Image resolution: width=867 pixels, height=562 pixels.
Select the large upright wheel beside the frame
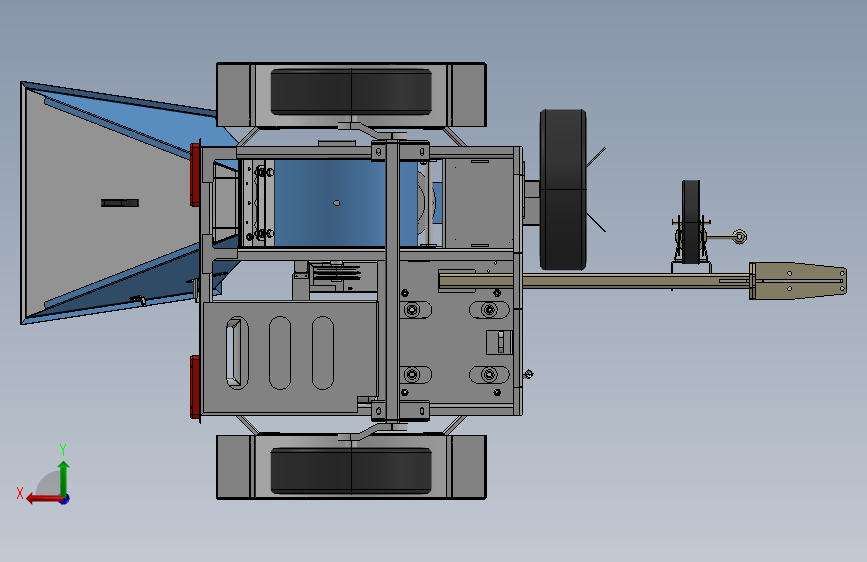point(563,190)
